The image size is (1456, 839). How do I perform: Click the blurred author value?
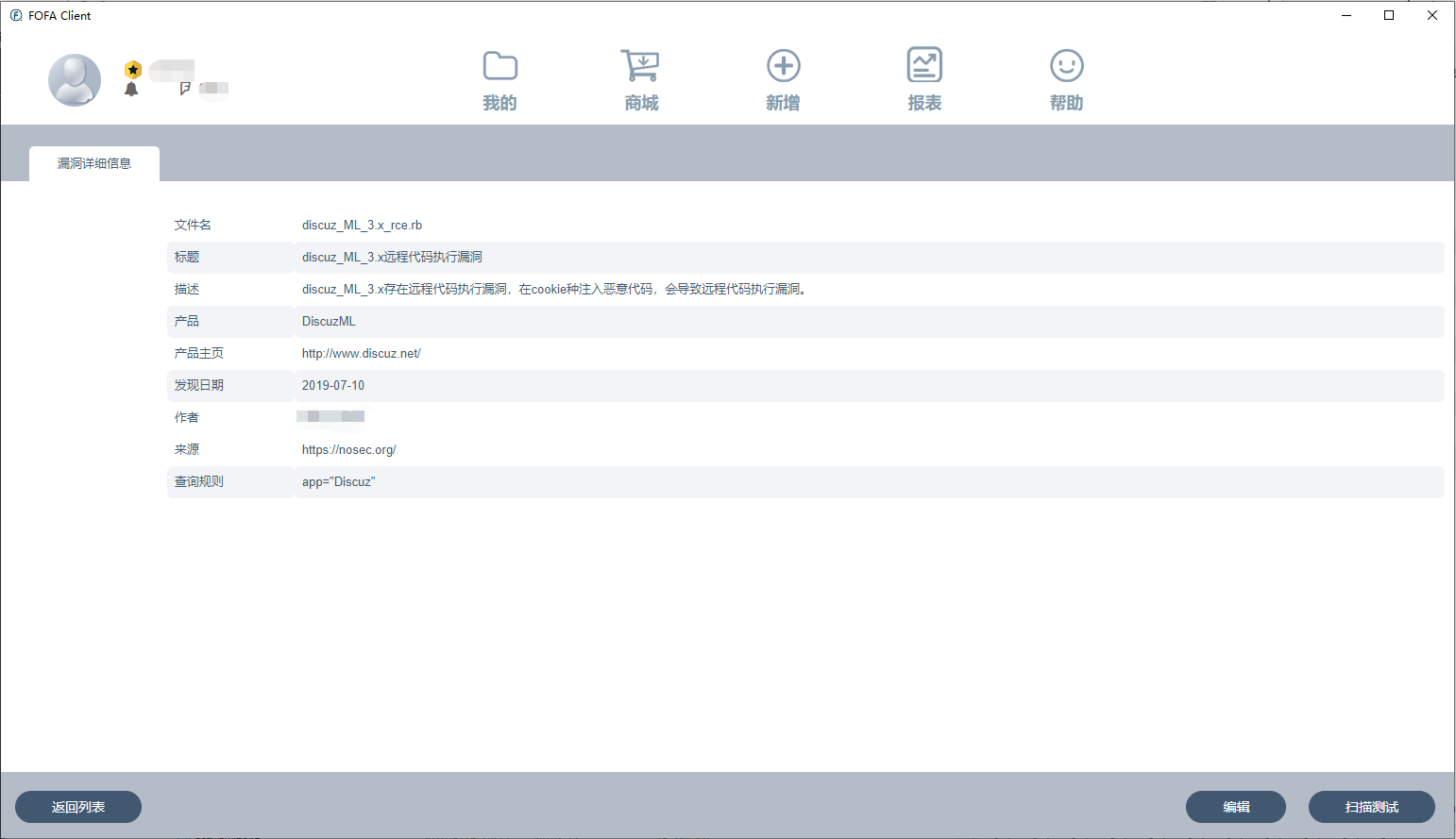(330, 416)
